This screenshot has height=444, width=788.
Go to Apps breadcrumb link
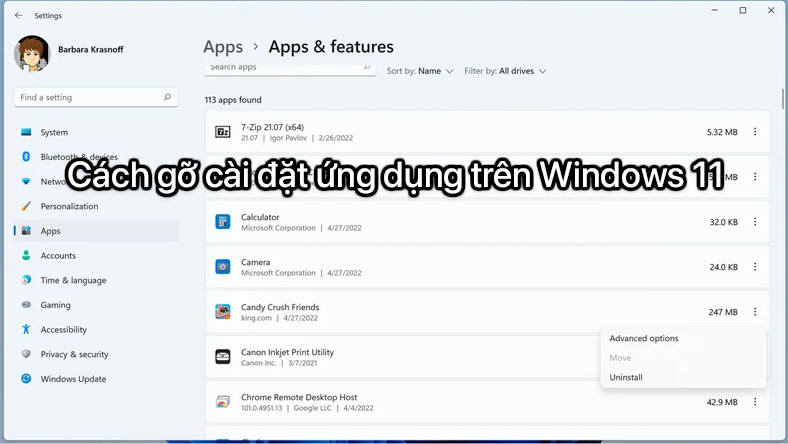coord(223,47)
